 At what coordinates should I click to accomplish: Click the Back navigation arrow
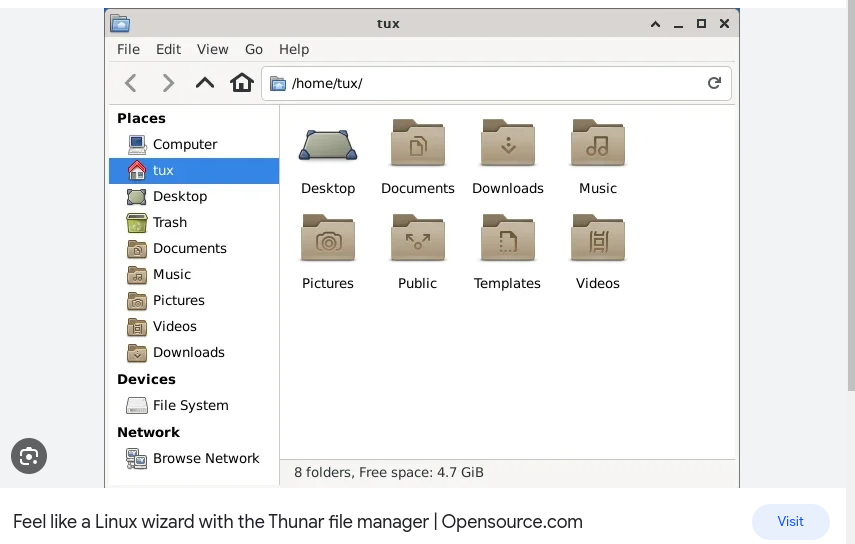[131, 83]
